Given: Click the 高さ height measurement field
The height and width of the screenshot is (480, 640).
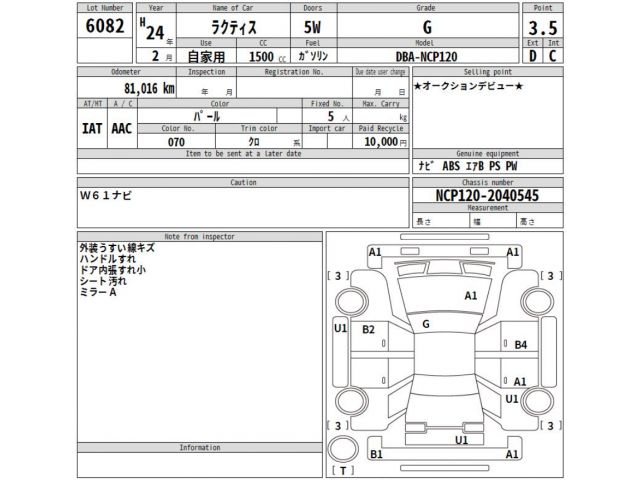Looking at the screenshot, I should [540, 221].
